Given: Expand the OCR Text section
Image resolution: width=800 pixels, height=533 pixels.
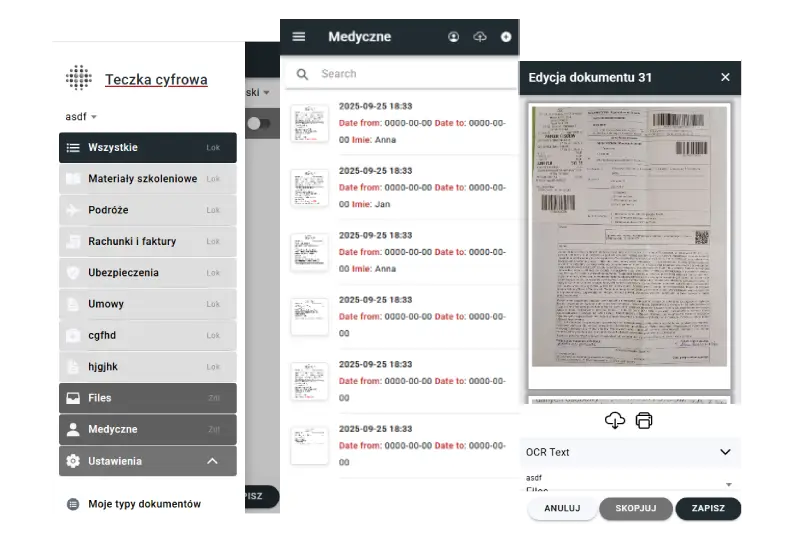Looking at the screenshot, I should pyautogui.click(x=725, y=452).
